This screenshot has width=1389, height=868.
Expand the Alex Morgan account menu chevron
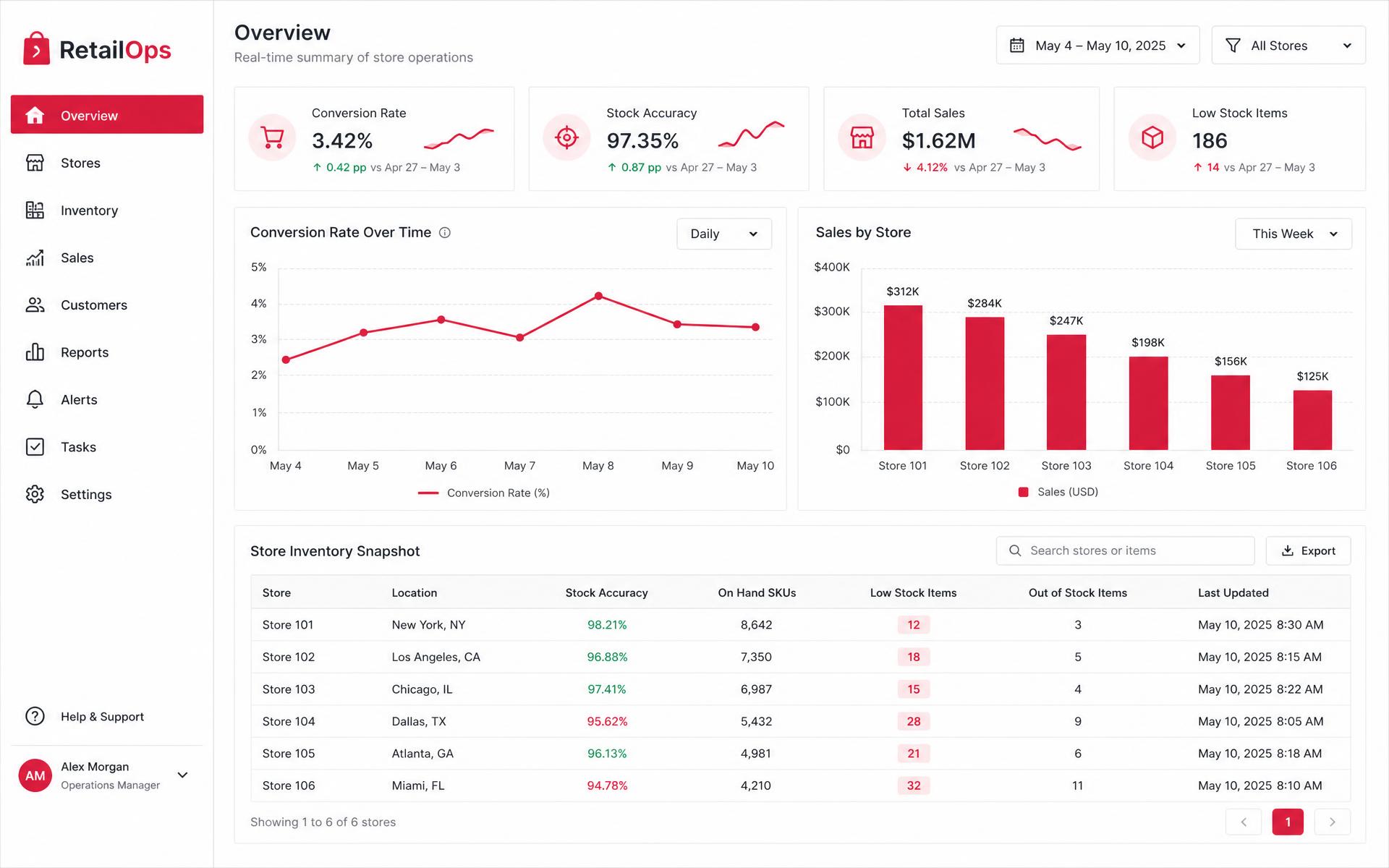point(183,775)
